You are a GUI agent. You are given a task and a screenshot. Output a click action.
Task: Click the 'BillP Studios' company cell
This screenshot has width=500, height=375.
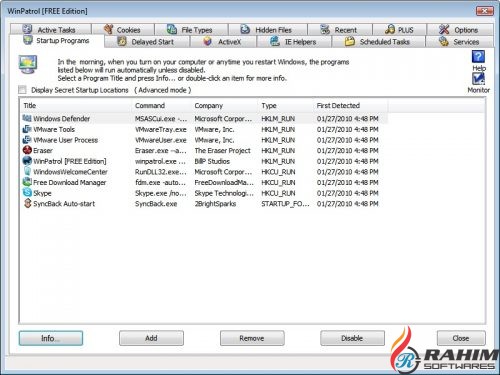(x=212, y=161)
